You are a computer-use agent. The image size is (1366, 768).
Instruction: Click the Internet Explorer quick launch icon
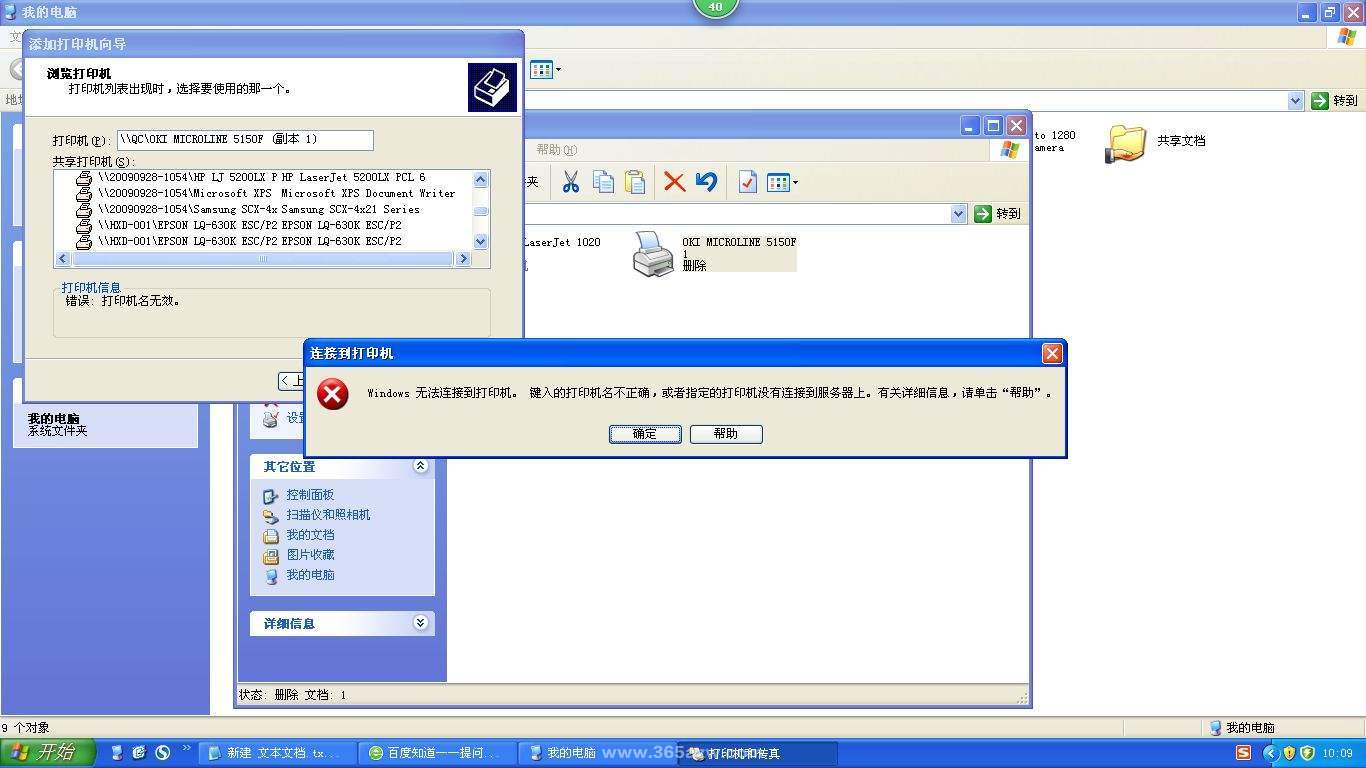(139, 753)
